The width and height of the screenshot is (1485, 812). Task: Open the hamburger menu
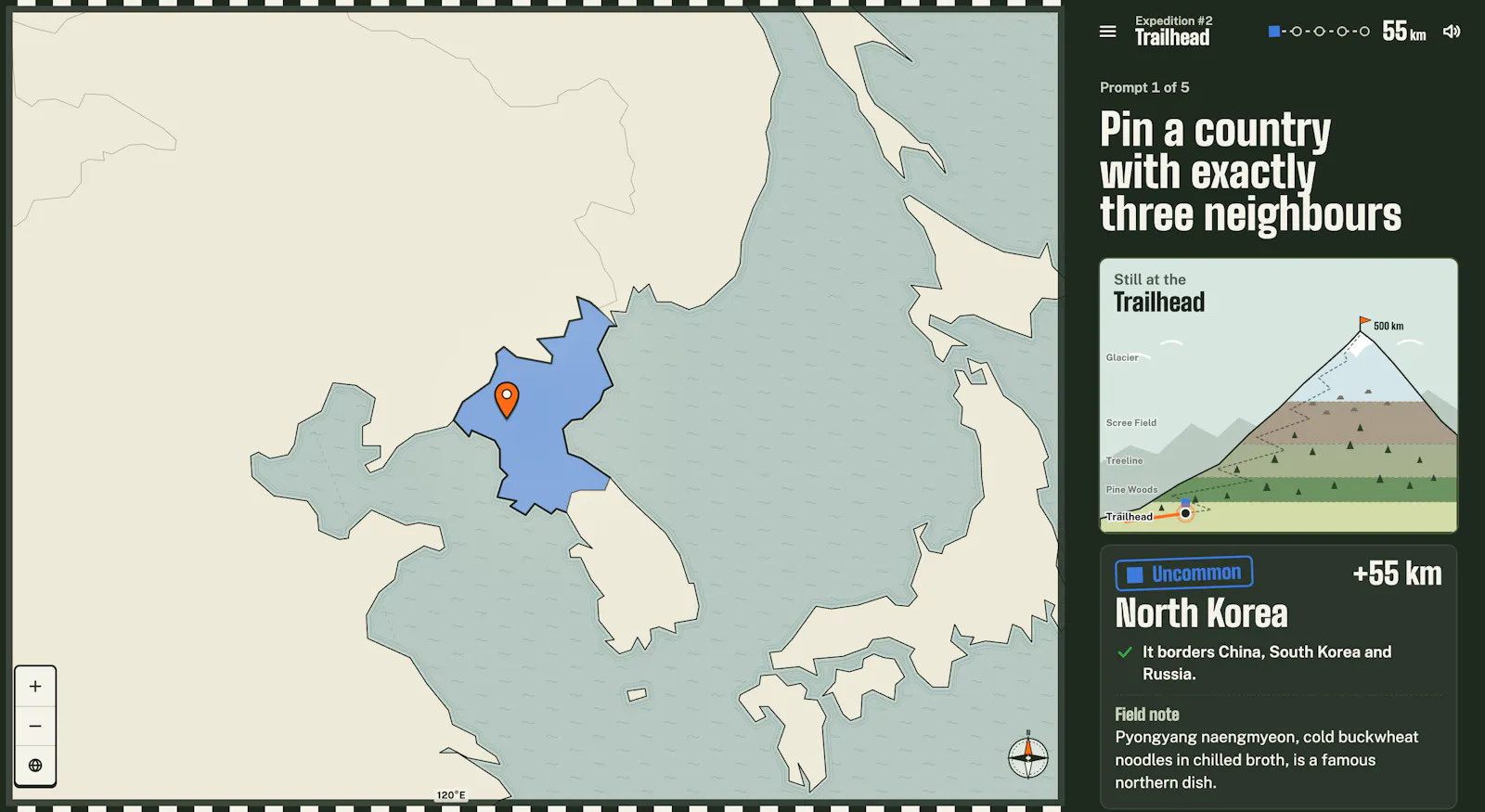point(1107,32)
